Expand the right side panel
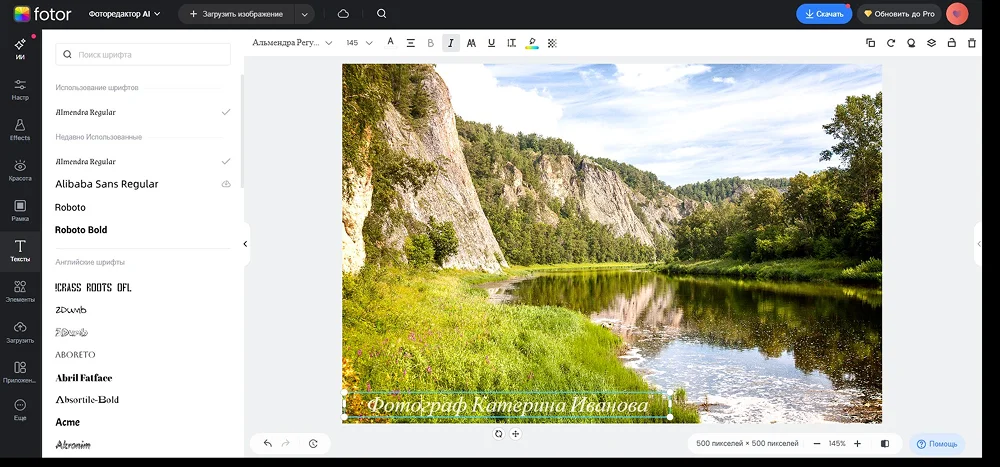 (978, 244)
